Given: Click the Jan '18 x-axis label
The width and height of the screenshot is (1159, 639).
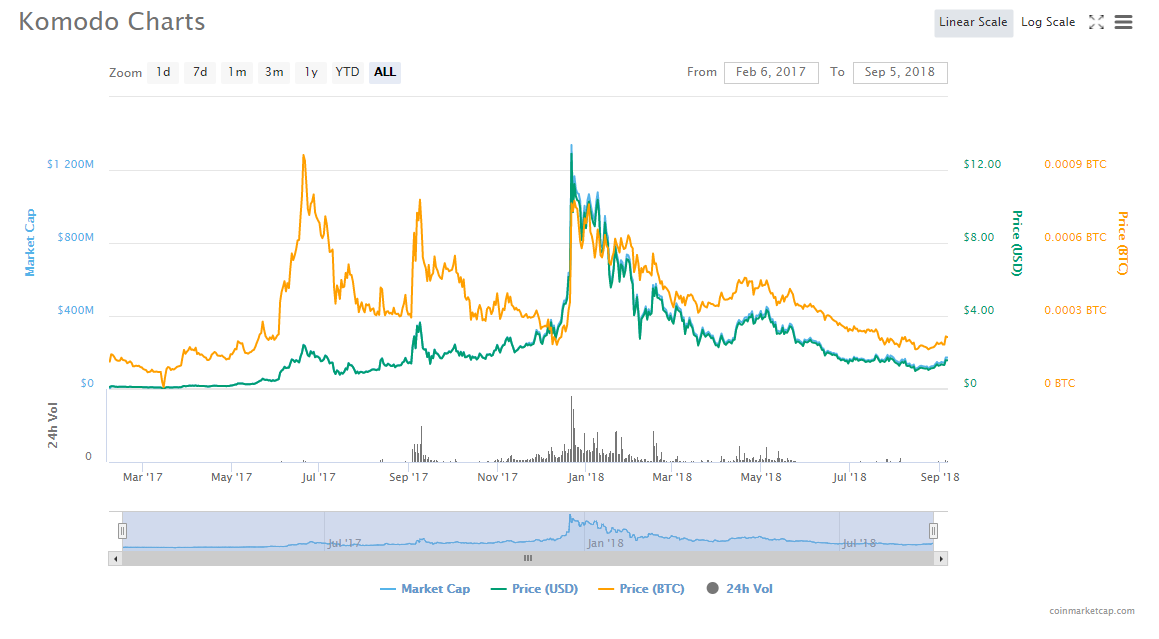Looking at the screenshot, I should click(586, 478).
